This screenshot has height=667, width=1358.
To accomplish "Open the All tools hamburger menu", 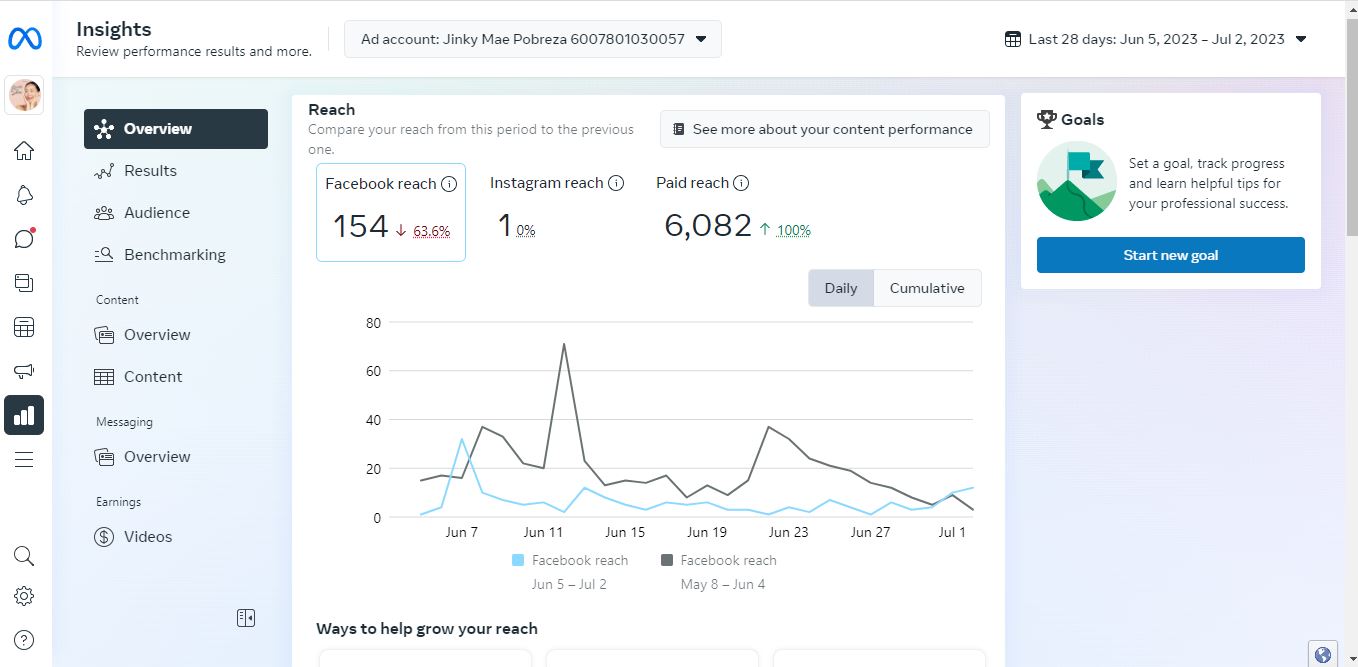I will (x=24, y=459).
